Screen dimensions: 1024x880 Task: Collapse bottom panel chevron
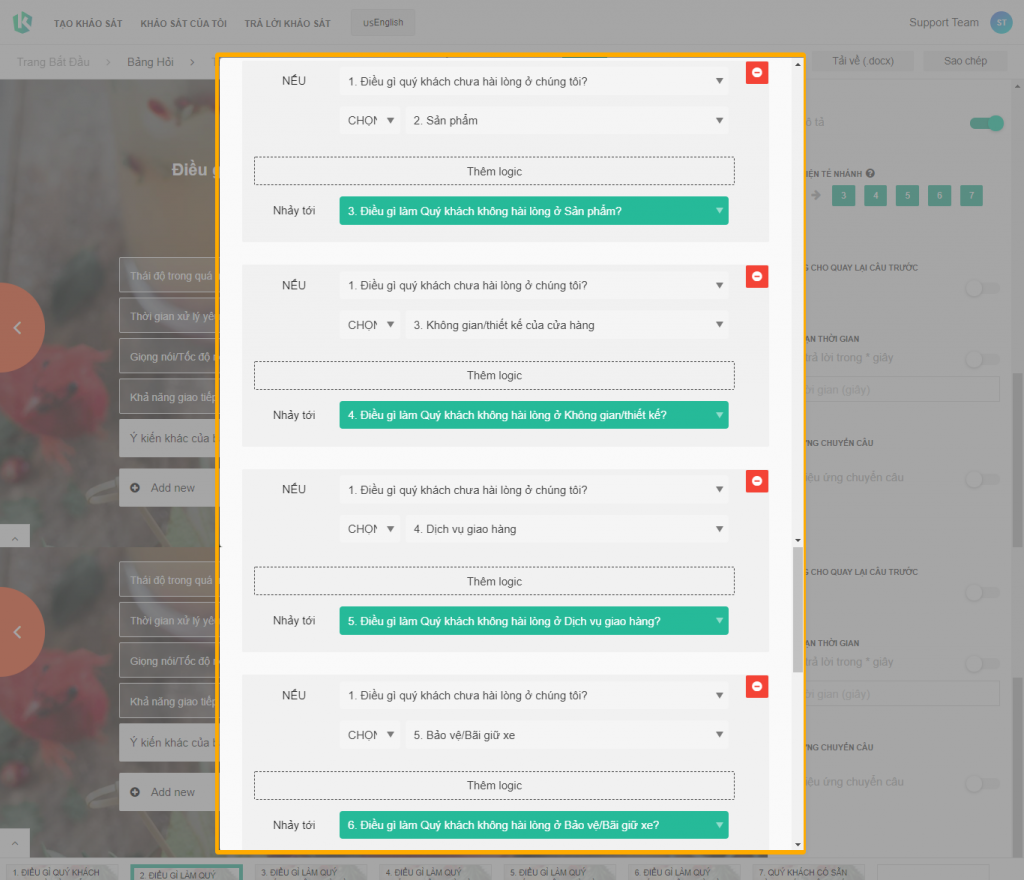(15, 843)
